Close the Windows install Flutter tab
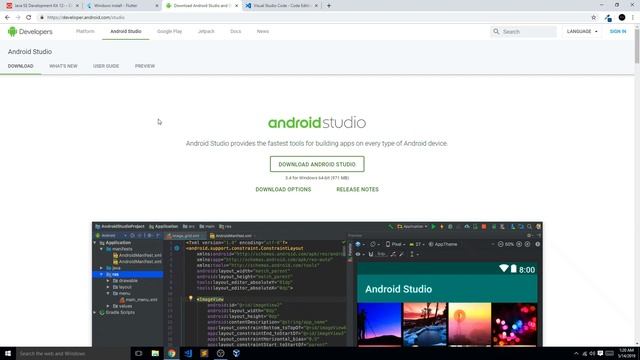The image size is (640, 360). (x=157, y=6)
